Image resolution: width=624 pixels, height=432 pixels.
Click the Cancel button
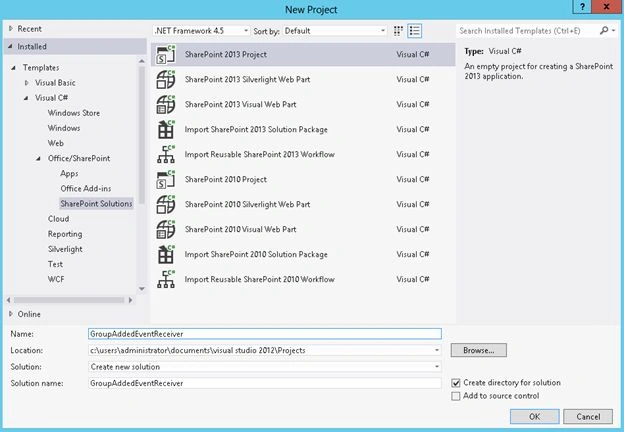[x=588, y=416]
